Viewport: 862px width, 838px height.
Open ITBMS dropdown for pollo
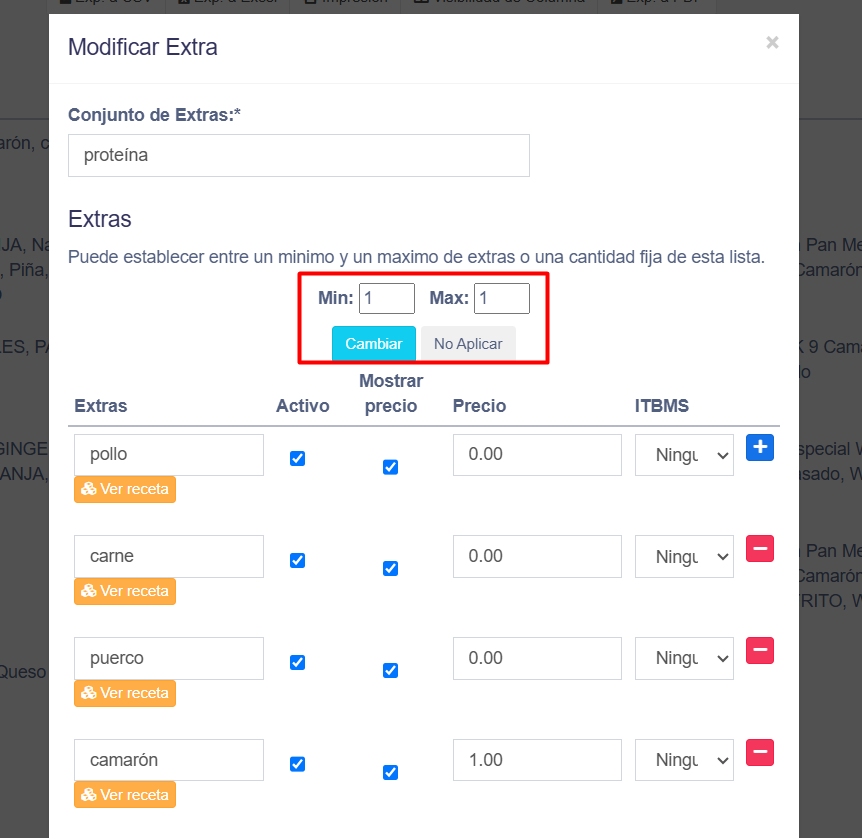[684, 455]
